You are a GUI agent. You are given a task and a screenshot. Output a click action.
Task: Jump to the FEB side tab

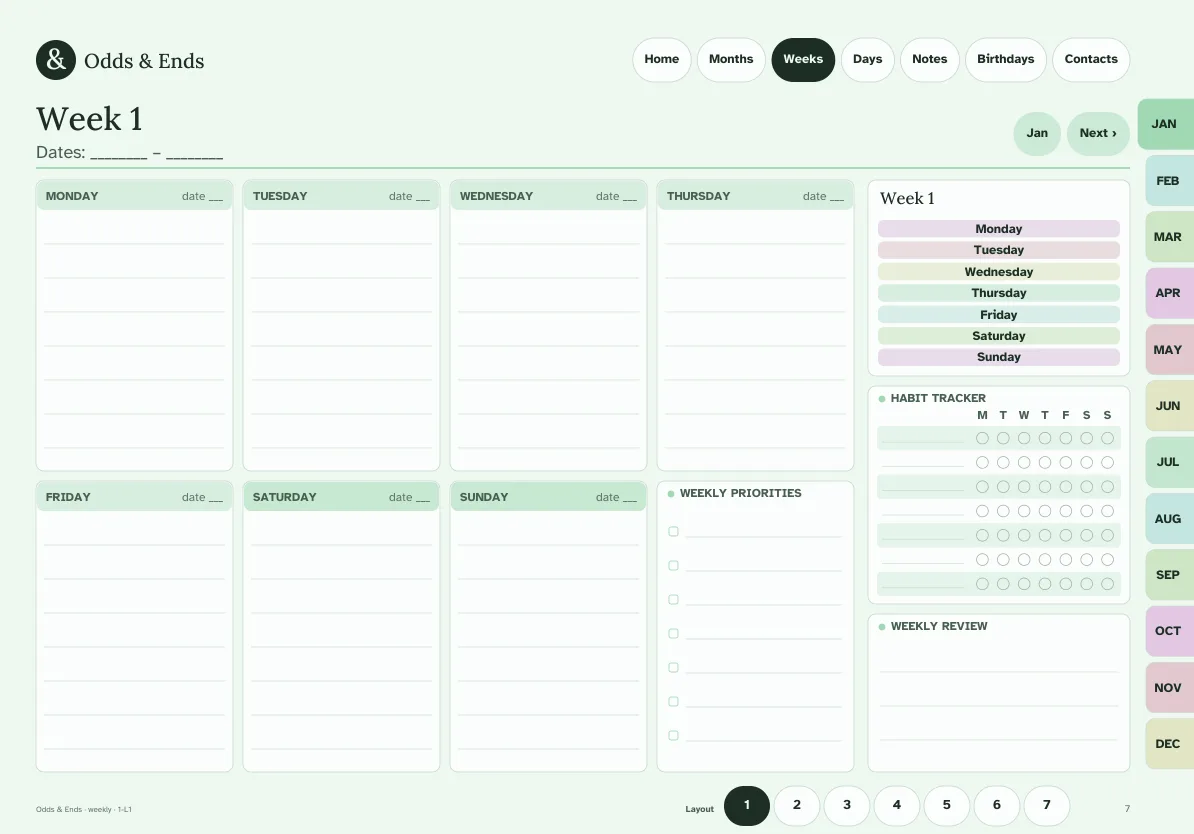coord(1169,181)
